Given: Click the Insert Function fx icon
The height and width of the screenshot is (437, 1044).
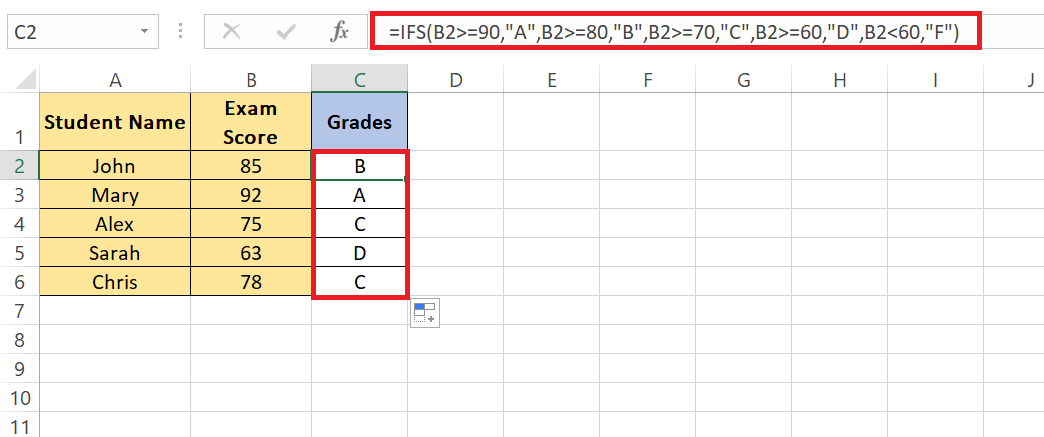Looking at the screenshot, I should pos(340,32).
